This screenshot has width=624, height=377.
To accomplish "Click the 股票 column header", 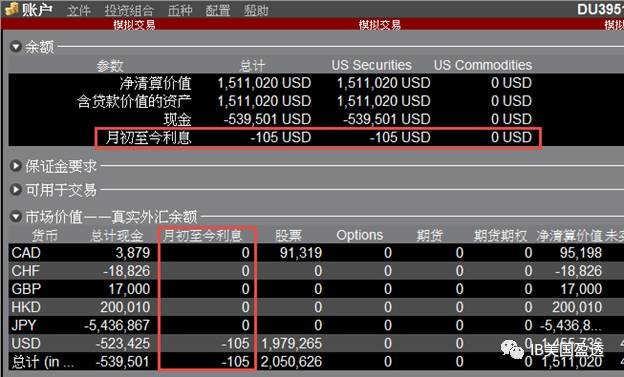I will [289, 236].
